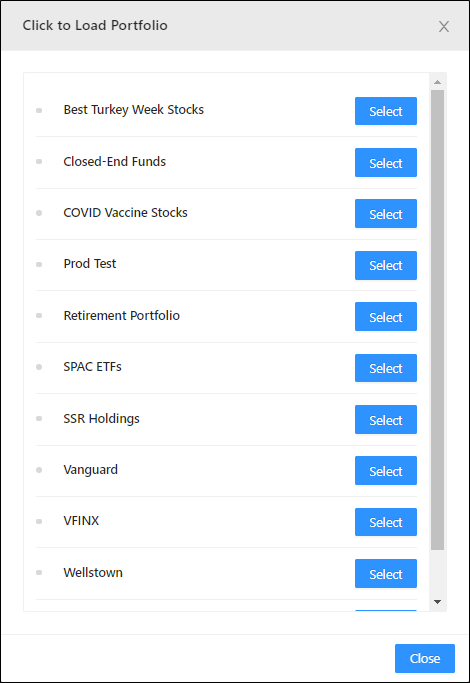Viewport: 470px width, 683px height.
Task: Select the SPAC ETFs portfolio
Action: click(x=385, y=368)
